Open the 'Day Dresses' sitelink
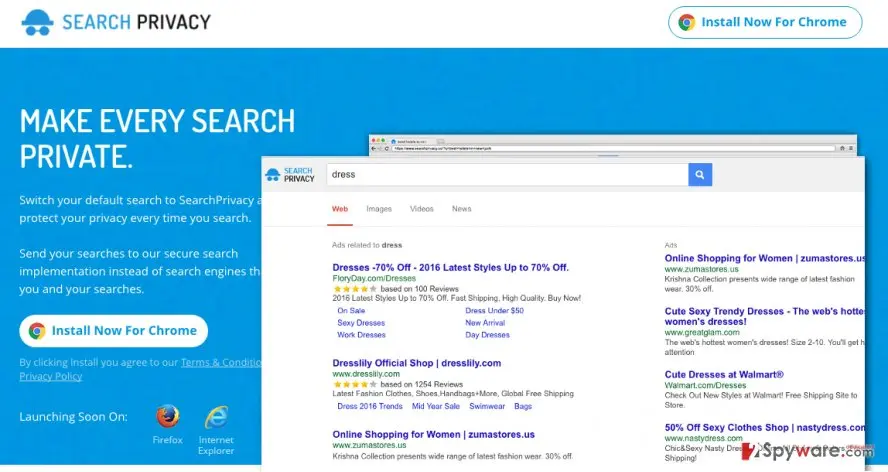888x472 pixels. 487,335
